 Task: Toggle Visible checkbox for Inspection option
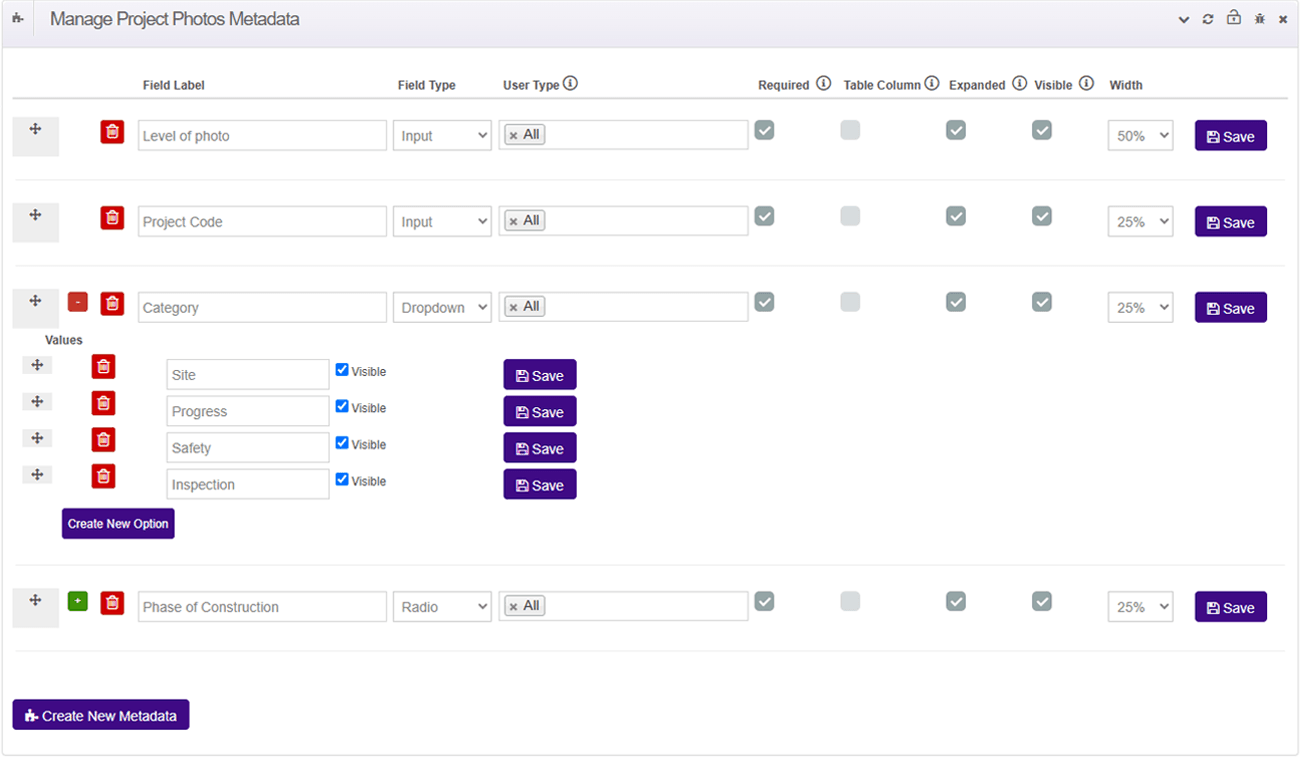pyautogui.click(x=342, y=480)
